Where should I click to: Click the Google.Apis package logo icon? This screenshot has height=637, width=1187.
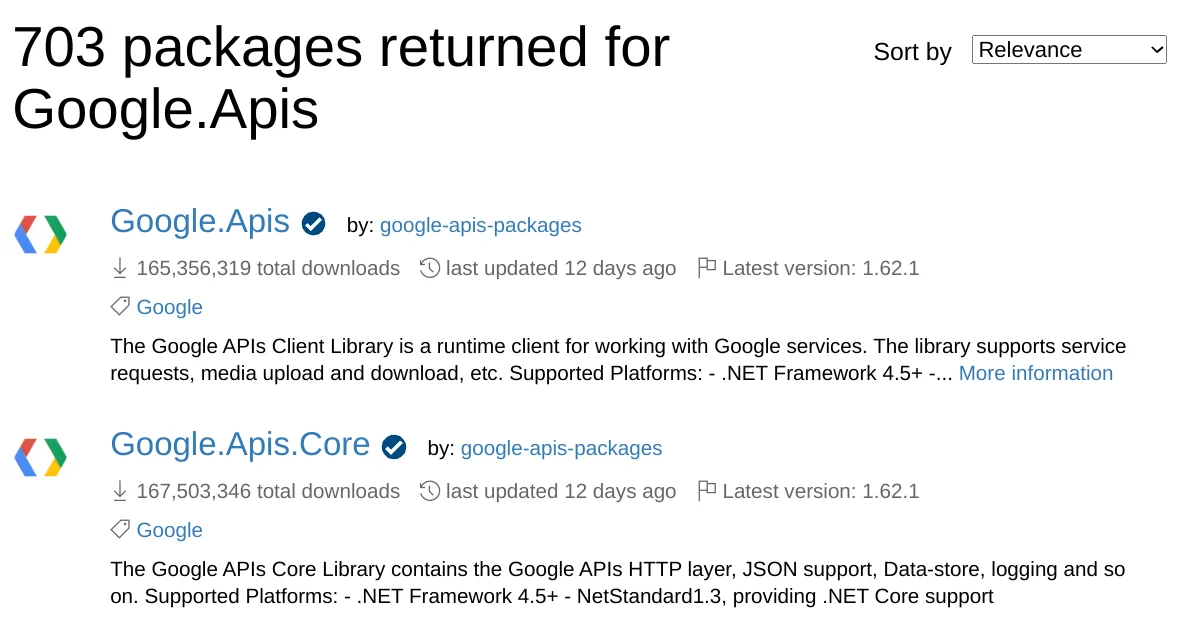41,234
